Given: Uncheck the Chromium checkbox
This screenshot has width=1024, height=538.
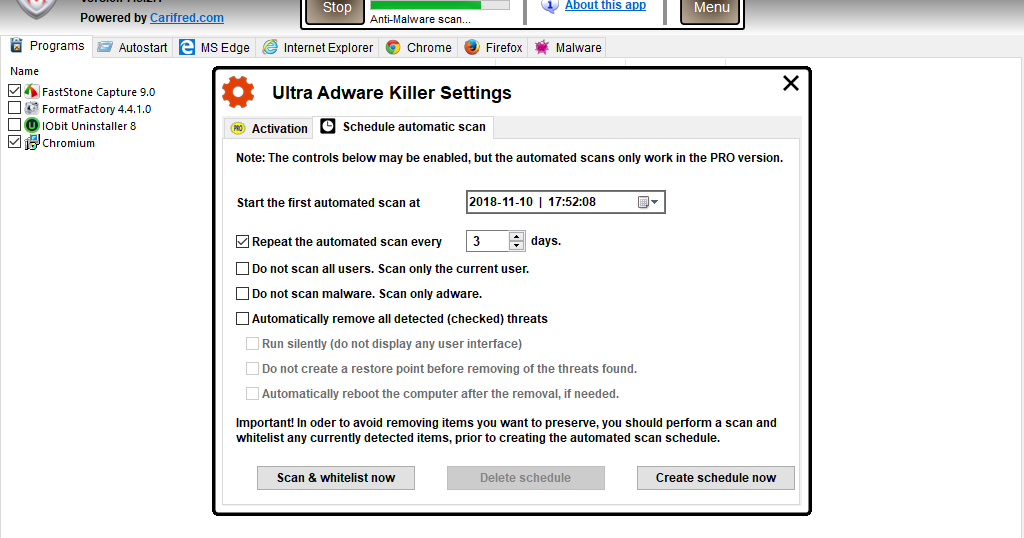Looking at the screenshot, I should tap(14, 141).
